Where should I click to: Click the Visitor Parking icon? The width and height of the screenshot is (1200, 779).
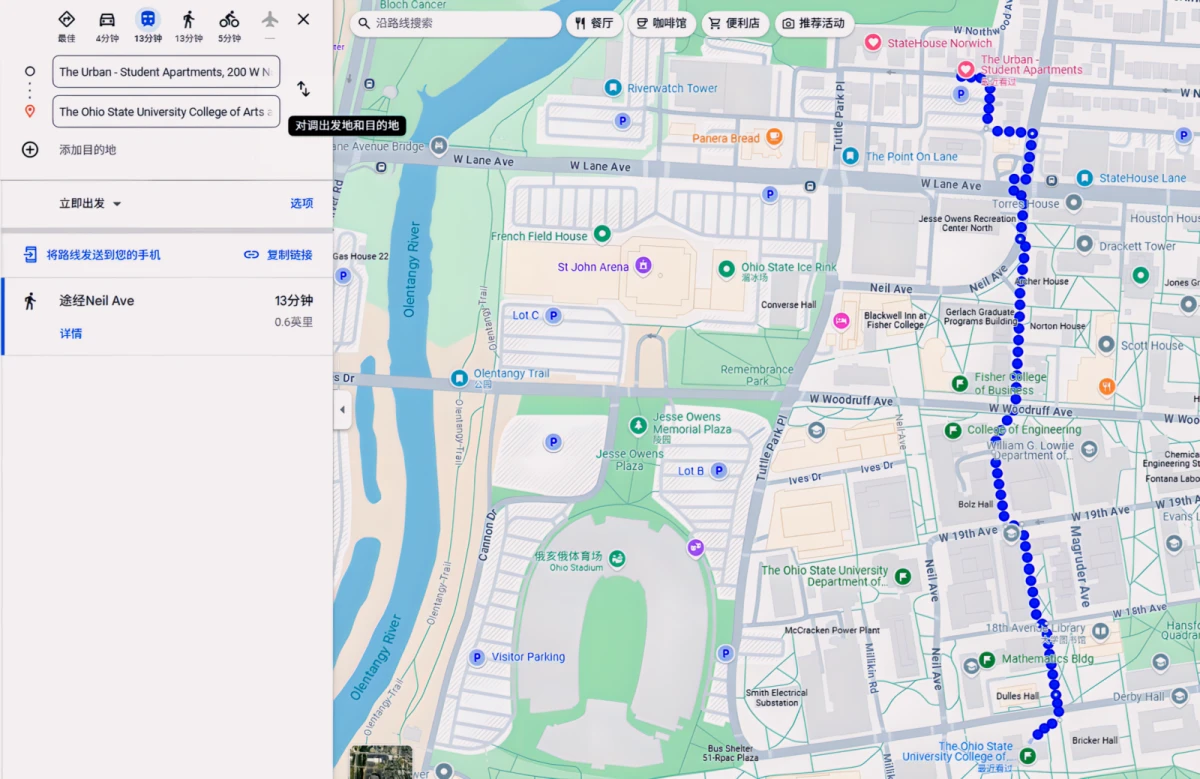point(477,657)
